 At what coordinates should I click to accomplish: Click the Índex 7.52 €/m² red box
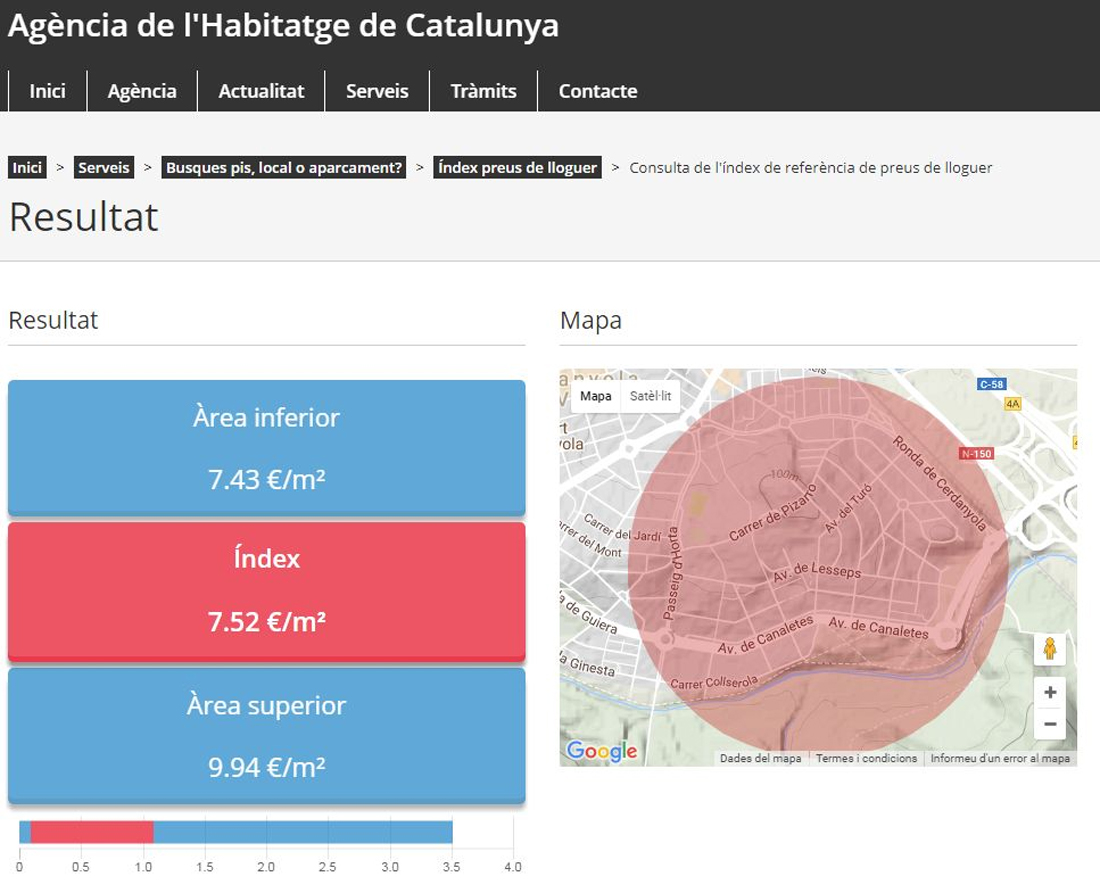[267, 591]
